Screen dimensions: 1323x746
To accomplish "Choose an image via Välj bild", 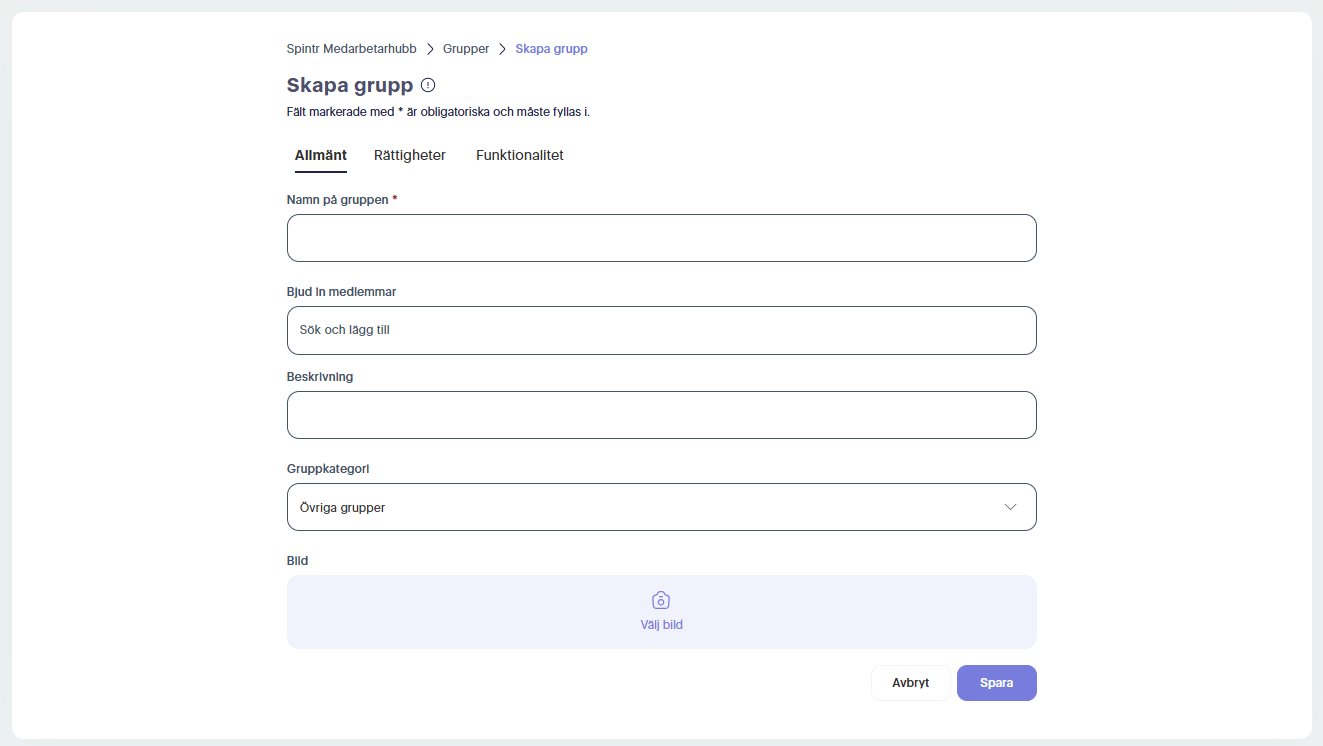I will (x=662, y=624).
